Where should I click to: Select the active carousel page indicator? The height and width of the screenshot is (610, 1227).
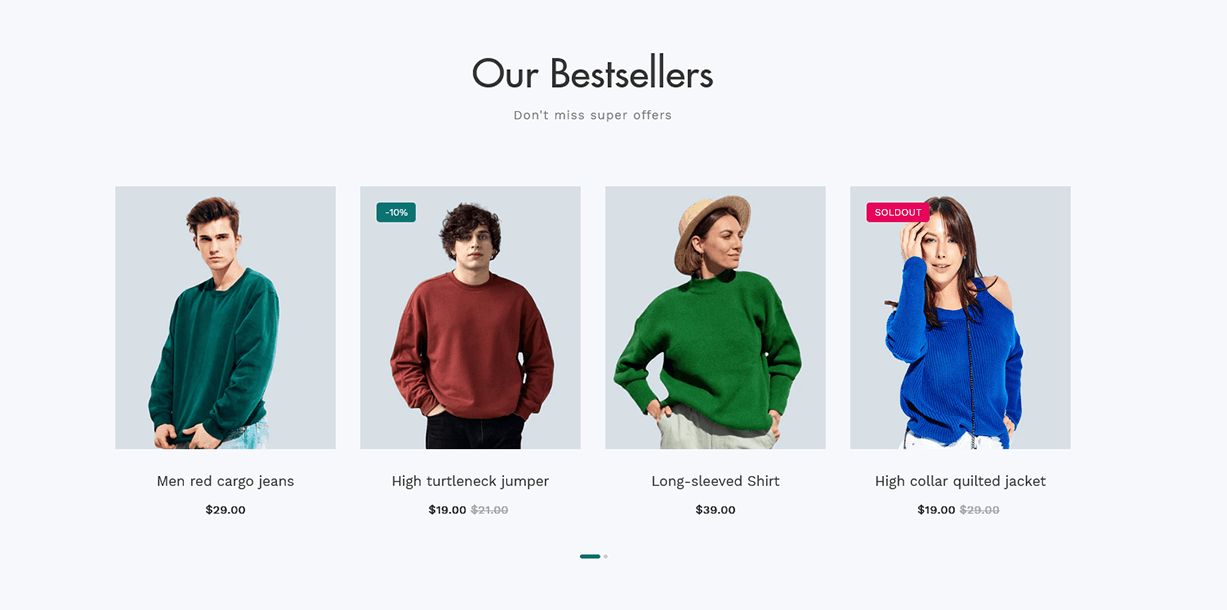pyautogui.click(x=590, y=556)
